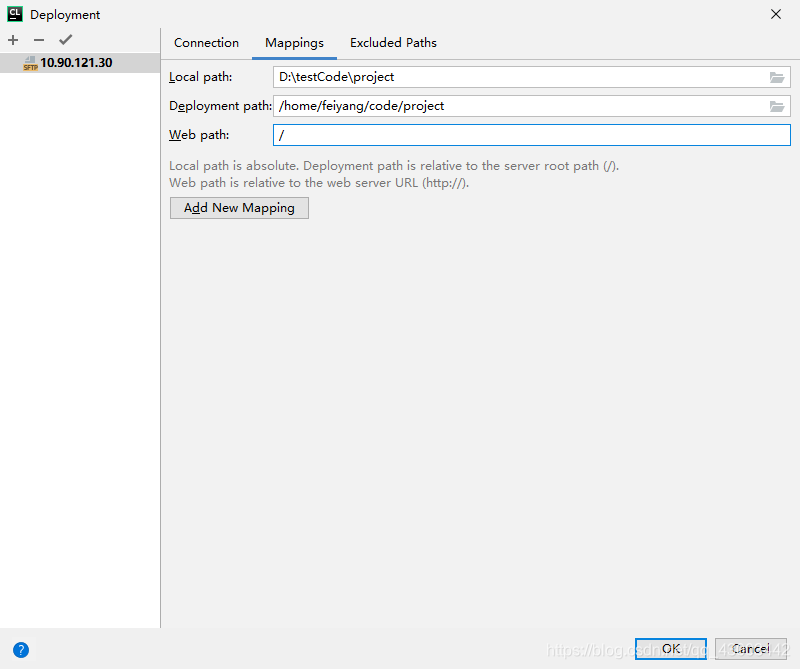Viewport: 800px width, 669px height.
Task: Click the Add New Mapping button
Action: click(x=239, y=208)
